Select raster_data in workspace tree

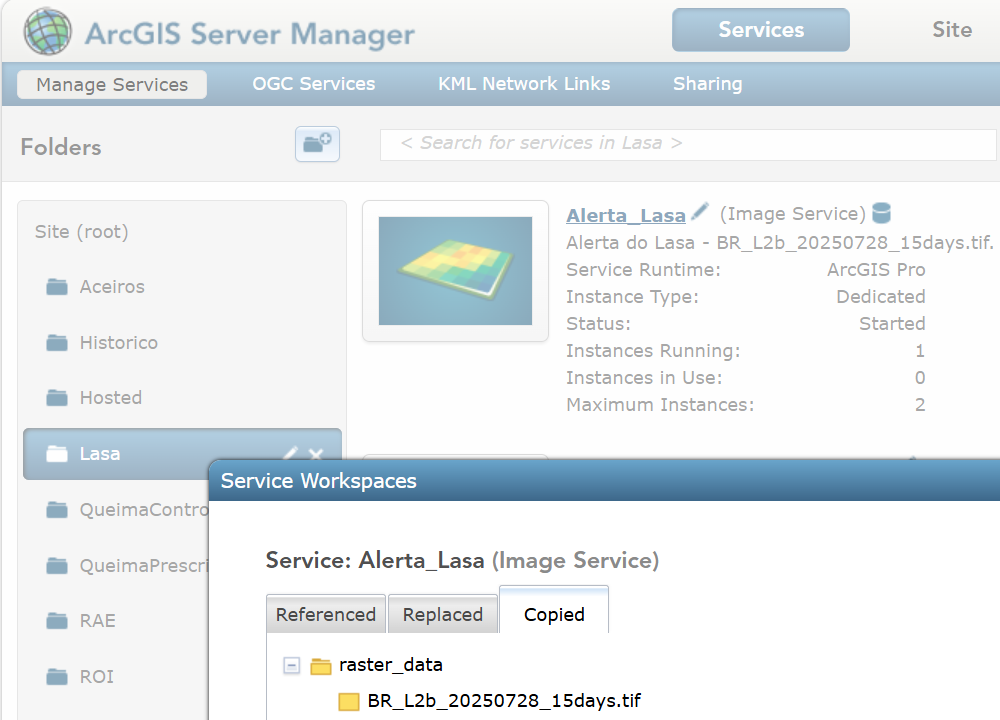391,665
